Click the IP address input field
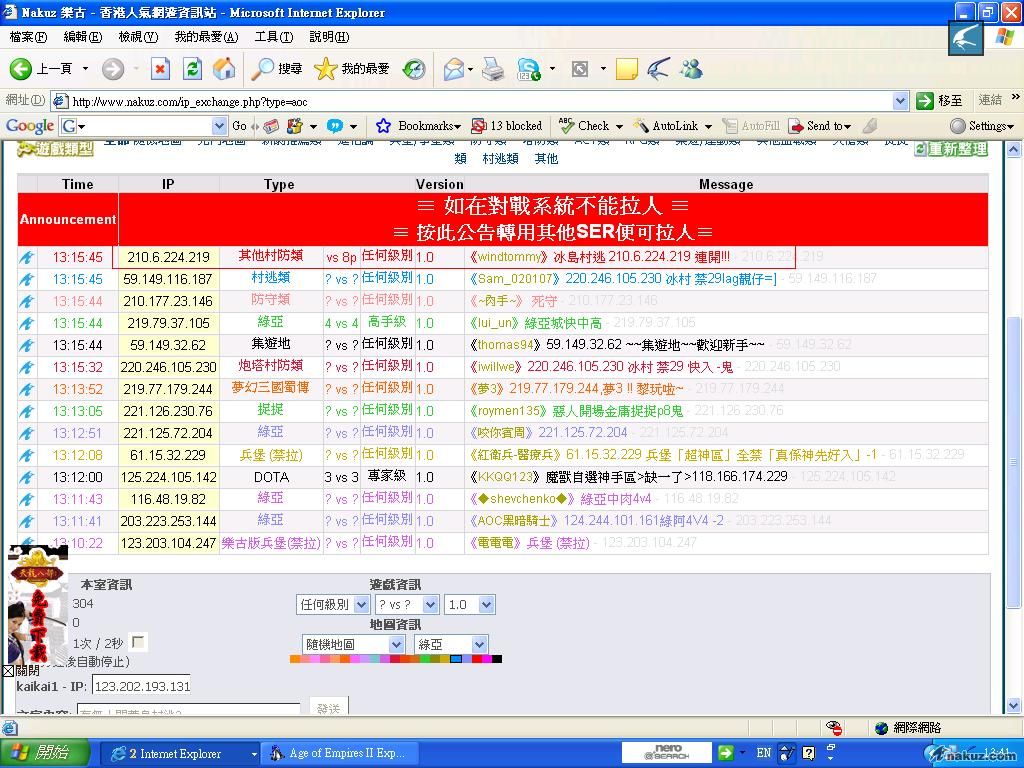Screen dimensions: 1024x768 141,686
